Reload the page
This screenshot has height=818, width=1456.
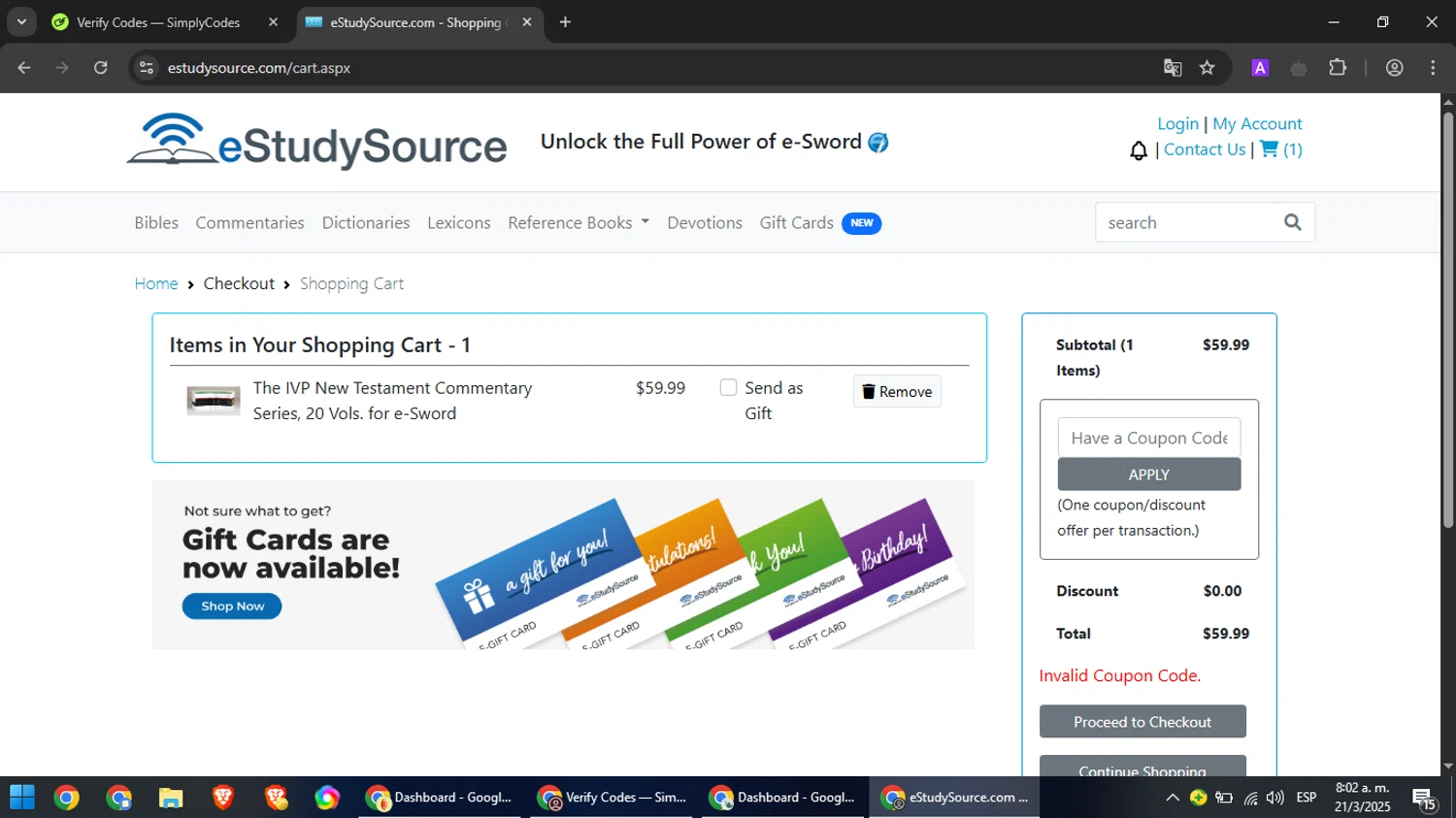coord(101,68)
